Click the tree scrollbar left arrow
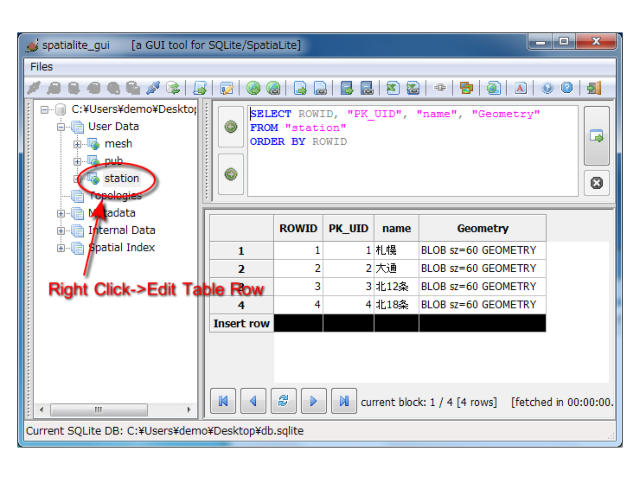The width and height of the screenshot is (640, 480). point(42,409)
